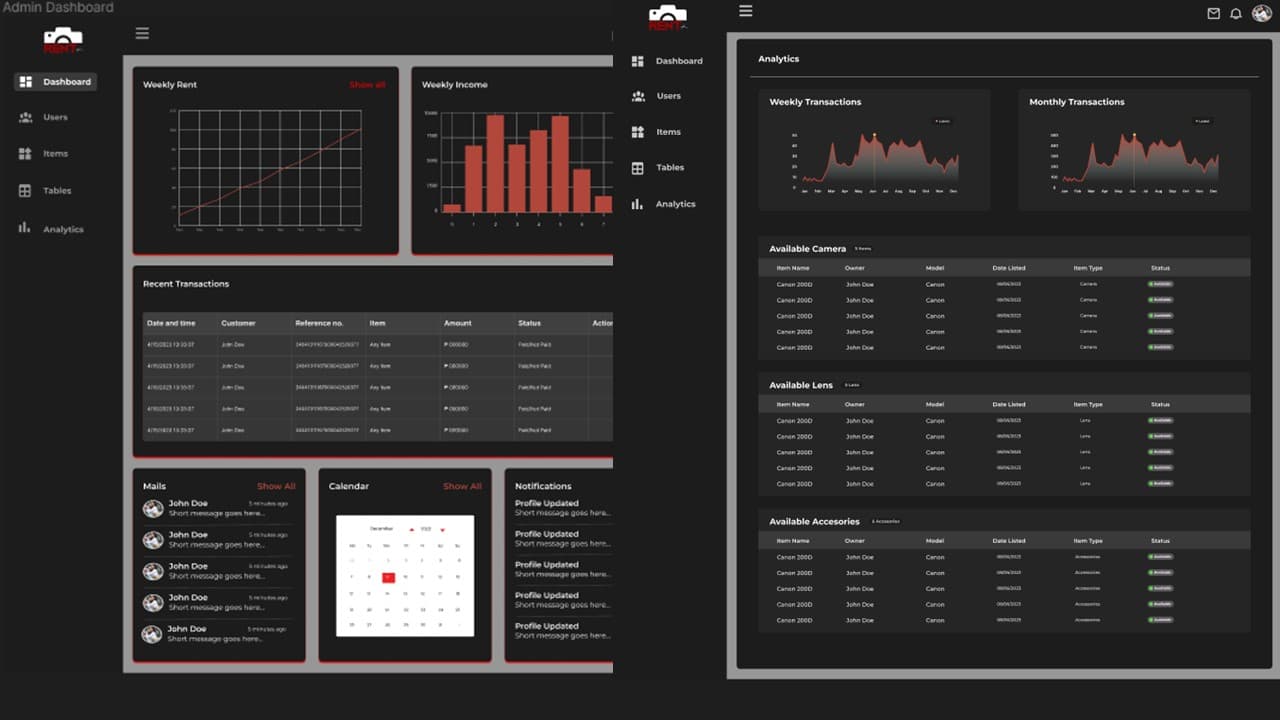The image size is (1280, 720).
Task: Toggle Available status on the first lens row
Action: (1158, 421)
